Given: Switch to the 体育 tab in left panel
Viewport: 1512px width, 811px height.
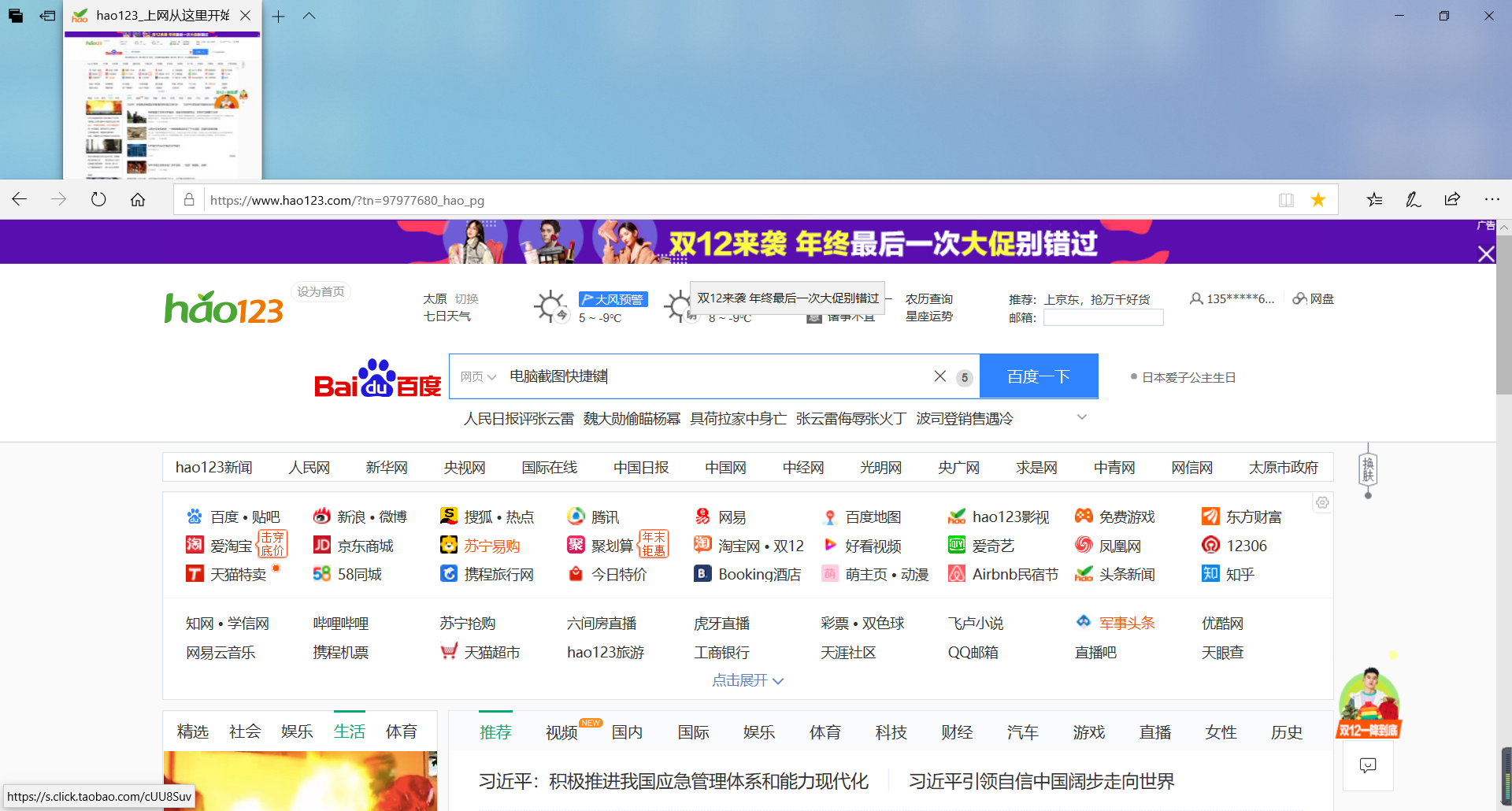Looking at the screenshot, I should click(x=401, y=731).
